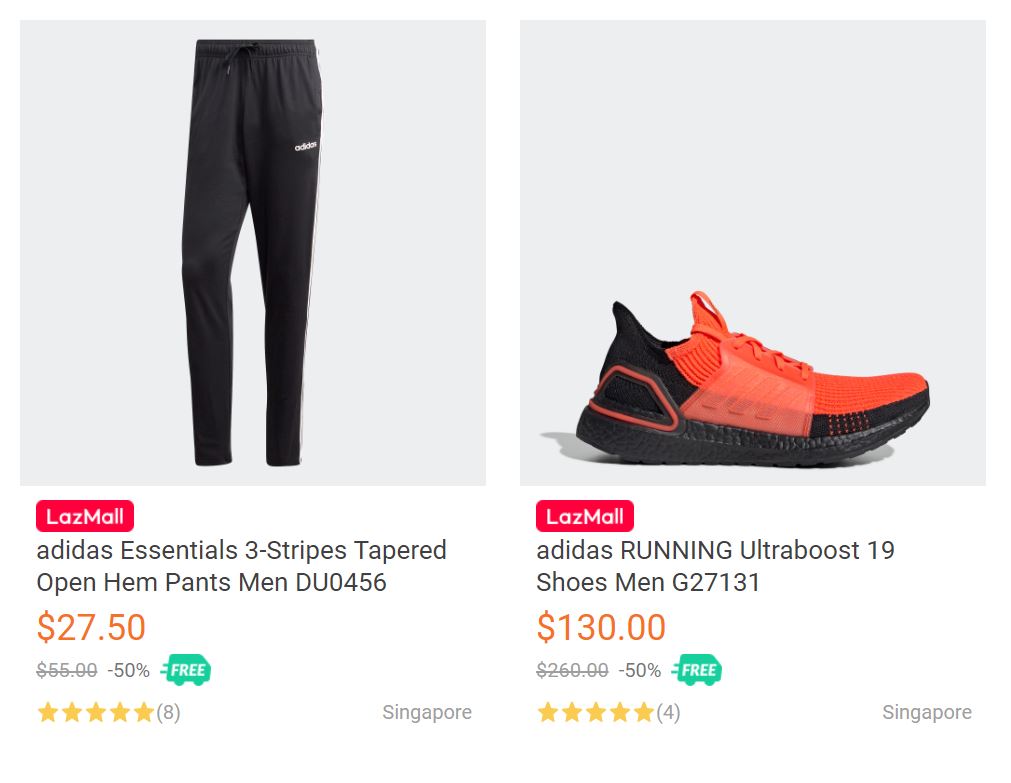
Task: Click the $27.50 sale price
Action: coord(91,627)
